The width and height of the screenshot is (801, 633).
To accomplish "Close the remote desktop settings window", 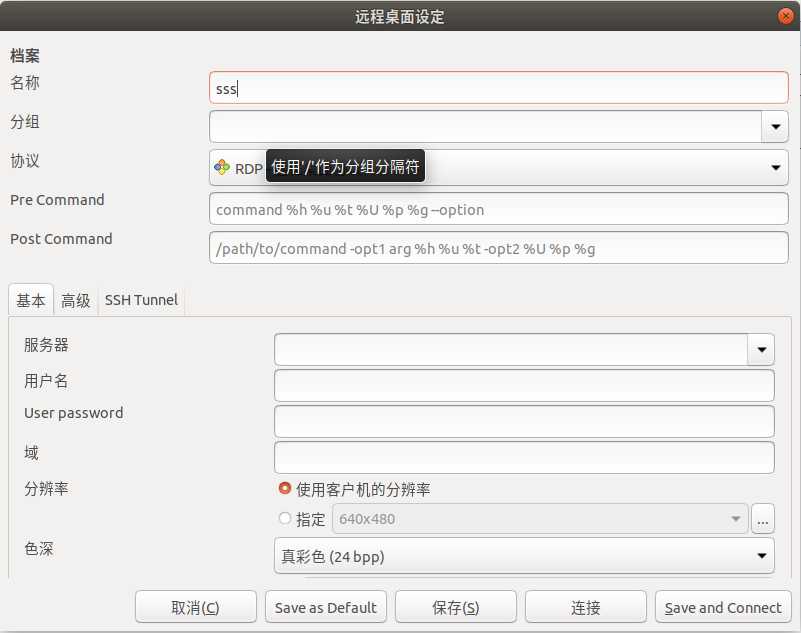I will point(785,16).
